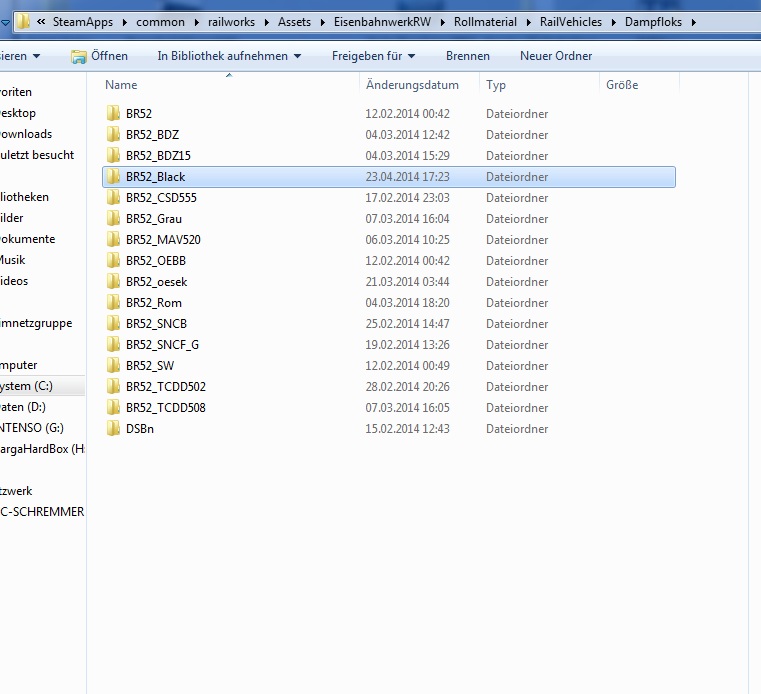Select Bilder in navigation pane
This screenshot has height=694, width=761.
click(12, 218)
